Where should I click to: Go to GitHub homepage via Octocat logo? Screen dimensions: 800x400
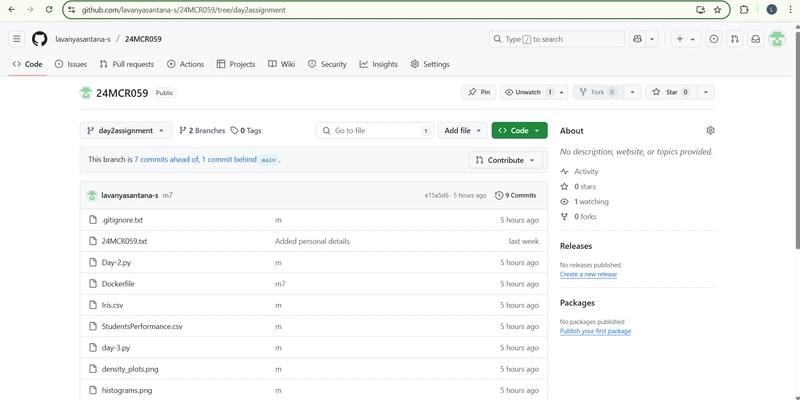tap(39, 39)
